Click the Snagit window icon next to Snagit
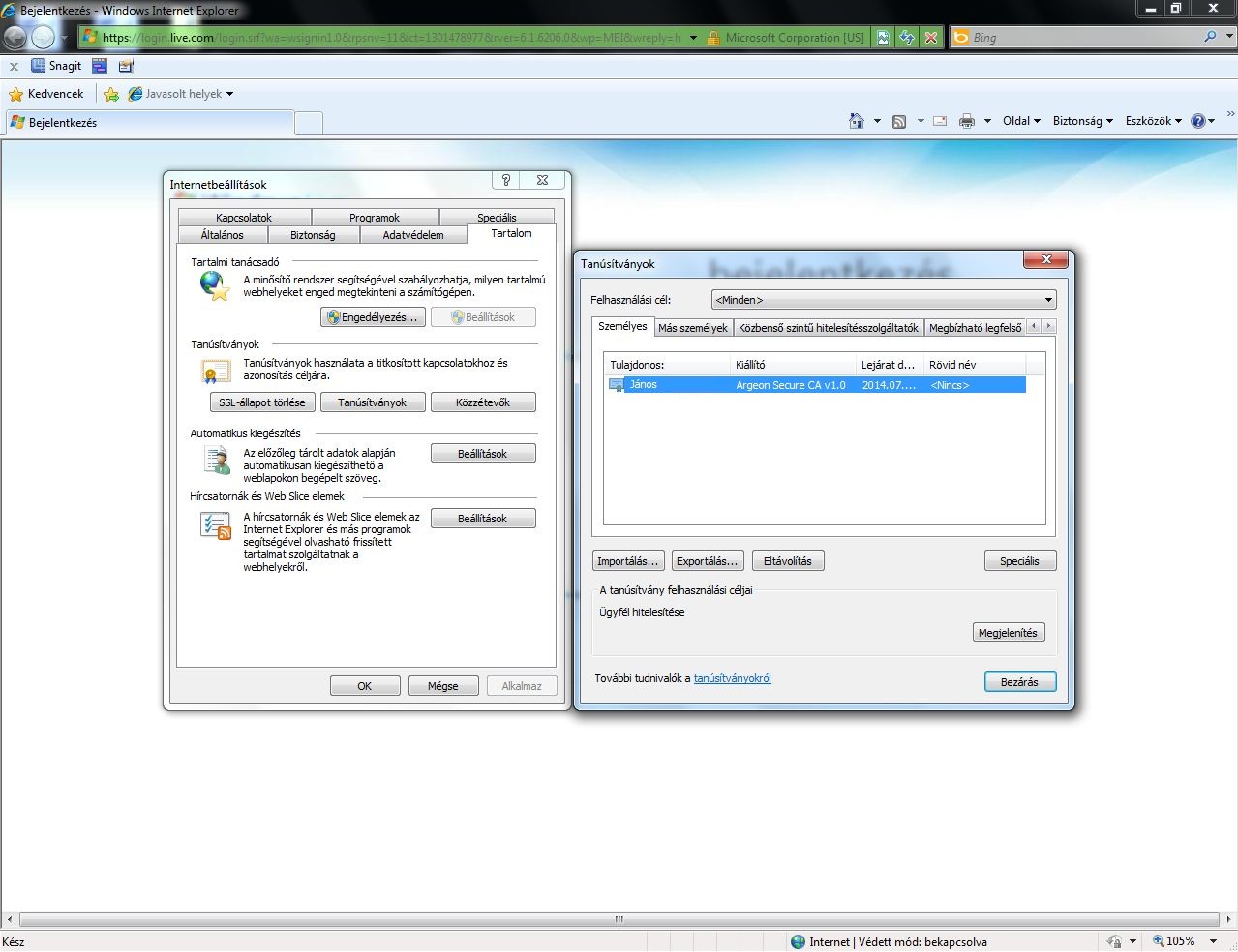This screenshot has height=952, width=1238. (100, 66)
